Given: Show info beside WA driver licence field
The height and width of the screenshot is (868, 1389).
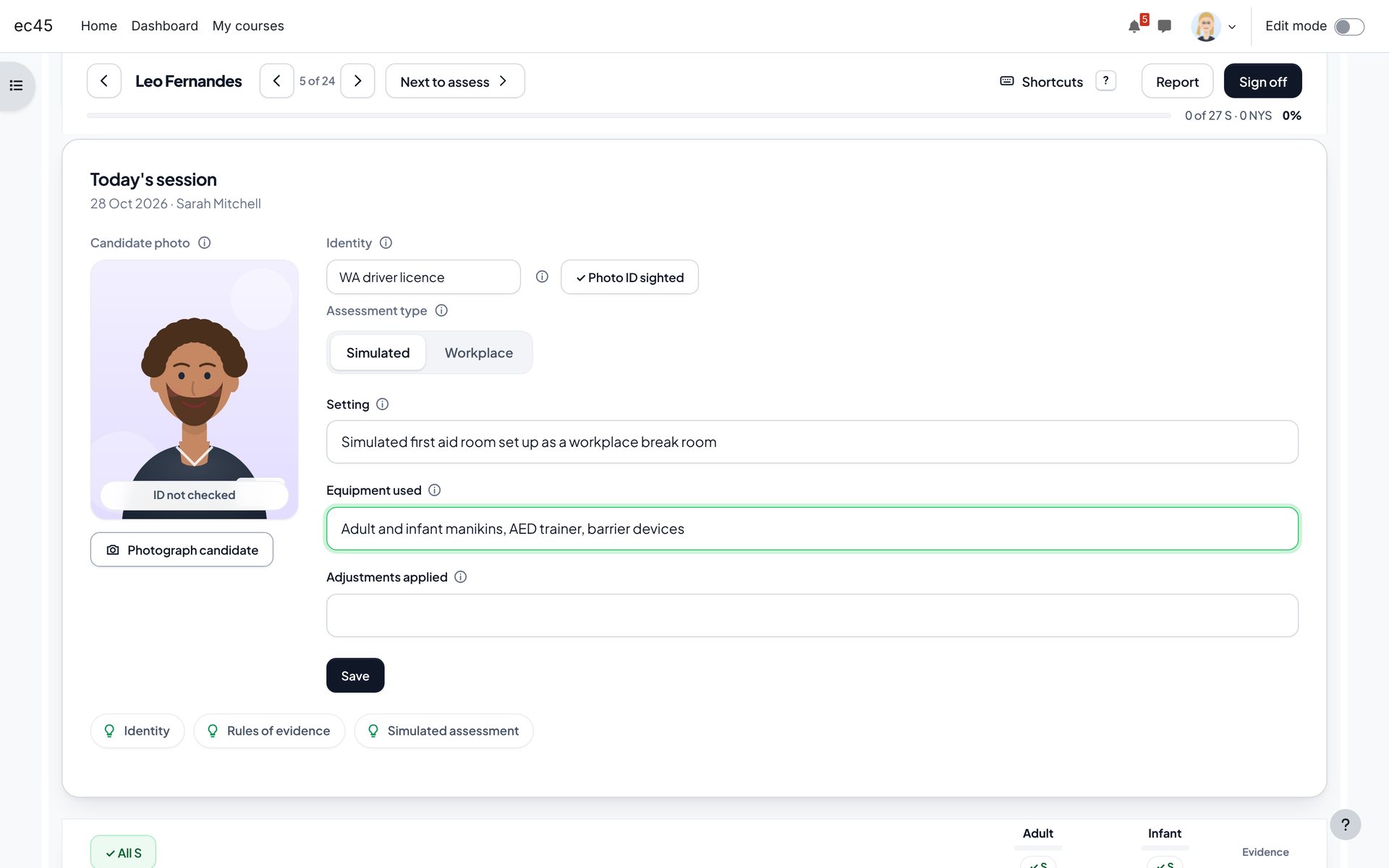Looking at the screenshot, I should click(542, 277).
